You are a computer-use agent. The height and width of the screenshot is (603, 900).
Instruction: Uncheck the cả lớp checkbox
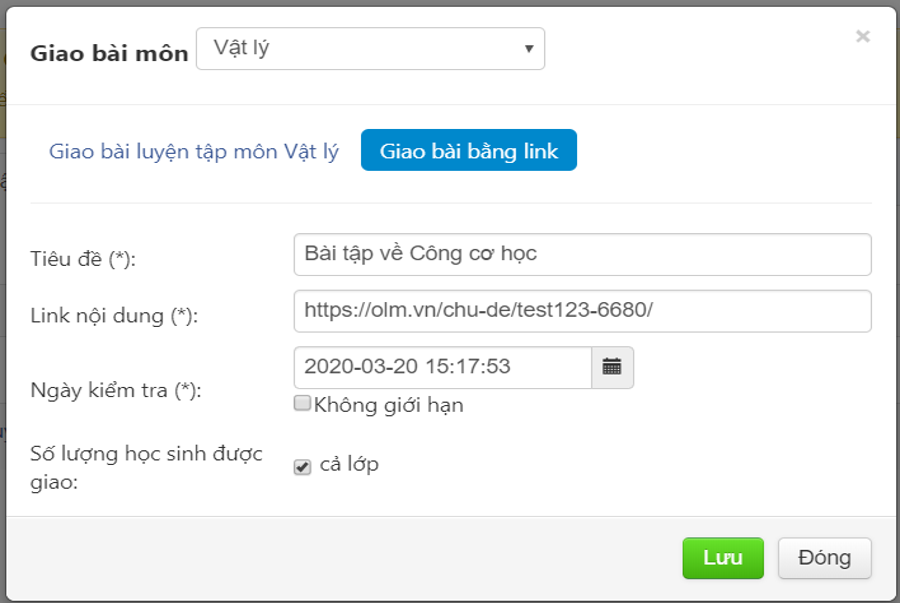pyautogui.click(x=302, y=467)
